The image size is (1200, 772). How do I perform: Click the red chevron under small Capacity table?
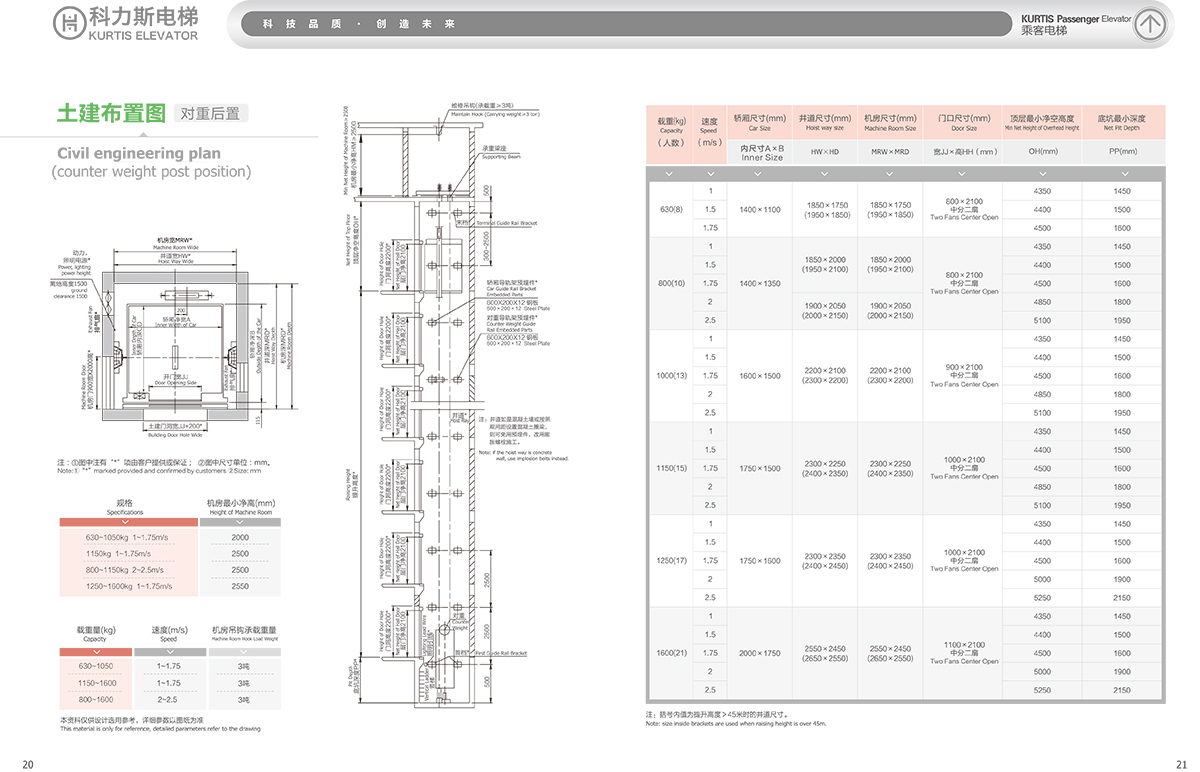96,651
